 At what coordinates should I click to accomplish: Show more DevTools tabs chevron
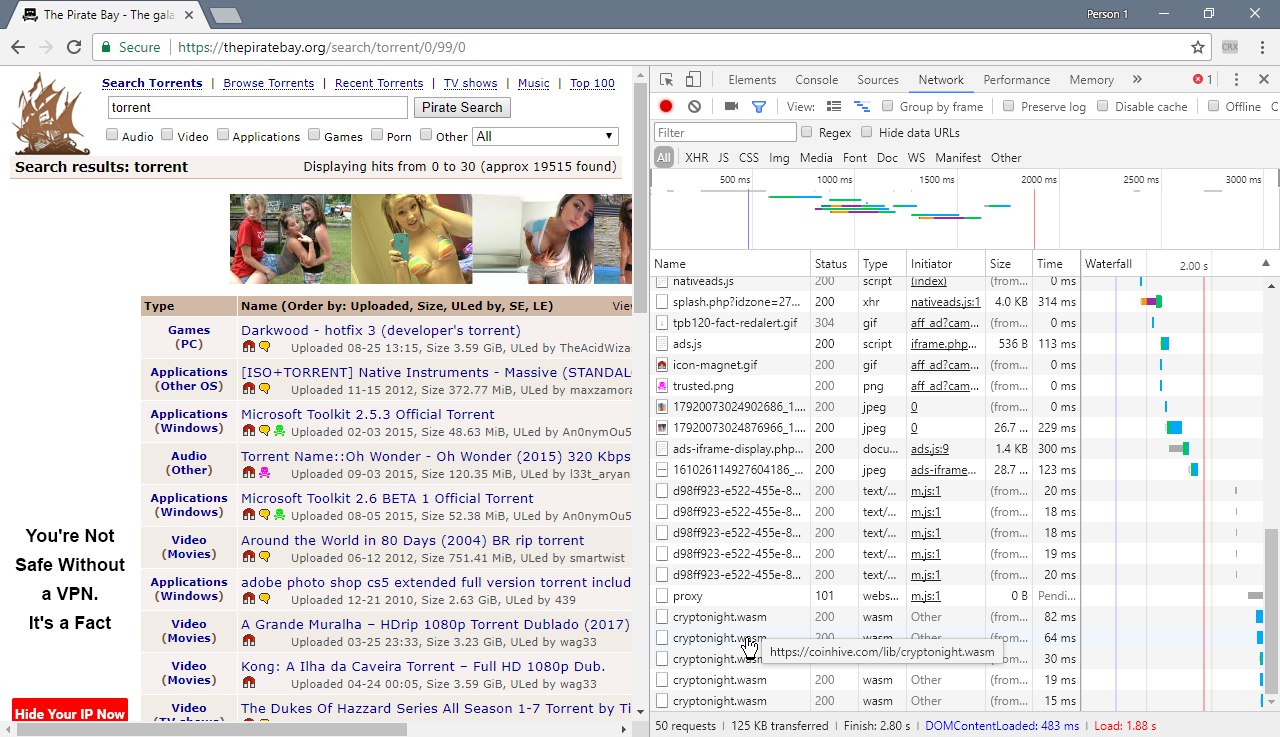(1137, 80)
